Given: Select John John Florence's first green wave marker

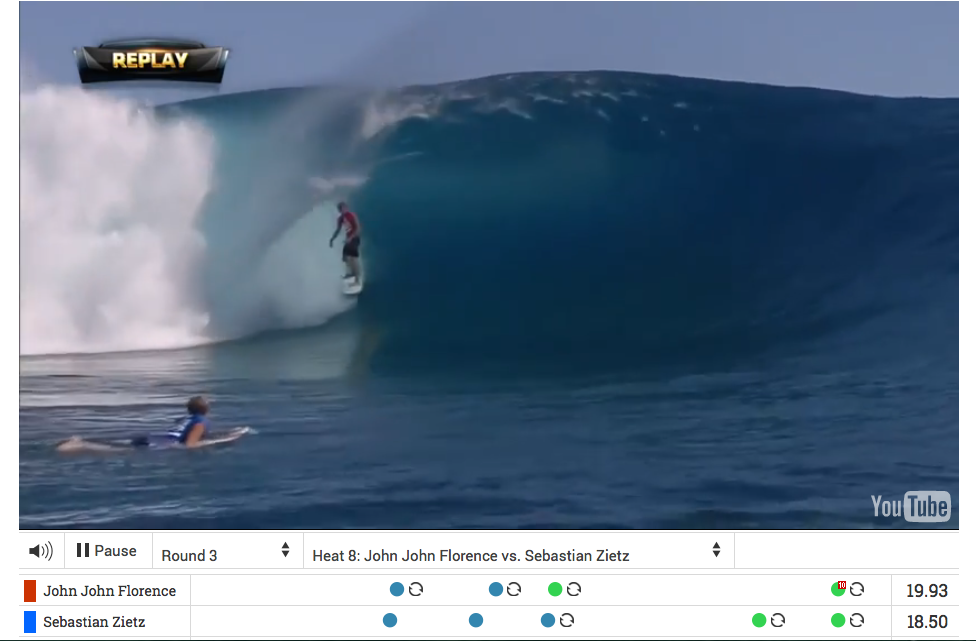Looking at the screenshot, I should tap(555, 589).
